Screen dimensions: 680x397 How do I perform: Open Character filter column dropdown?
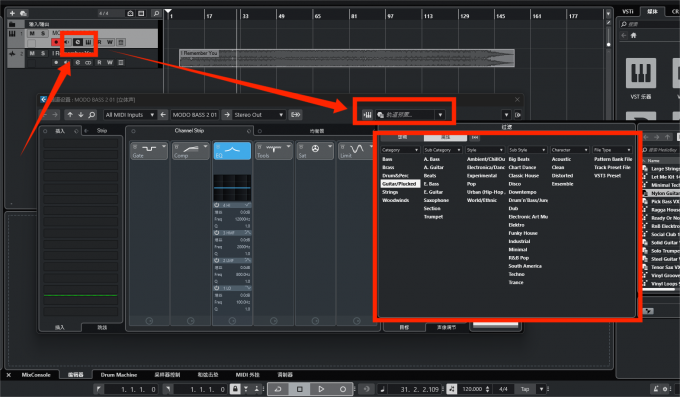tap(569, 150)
